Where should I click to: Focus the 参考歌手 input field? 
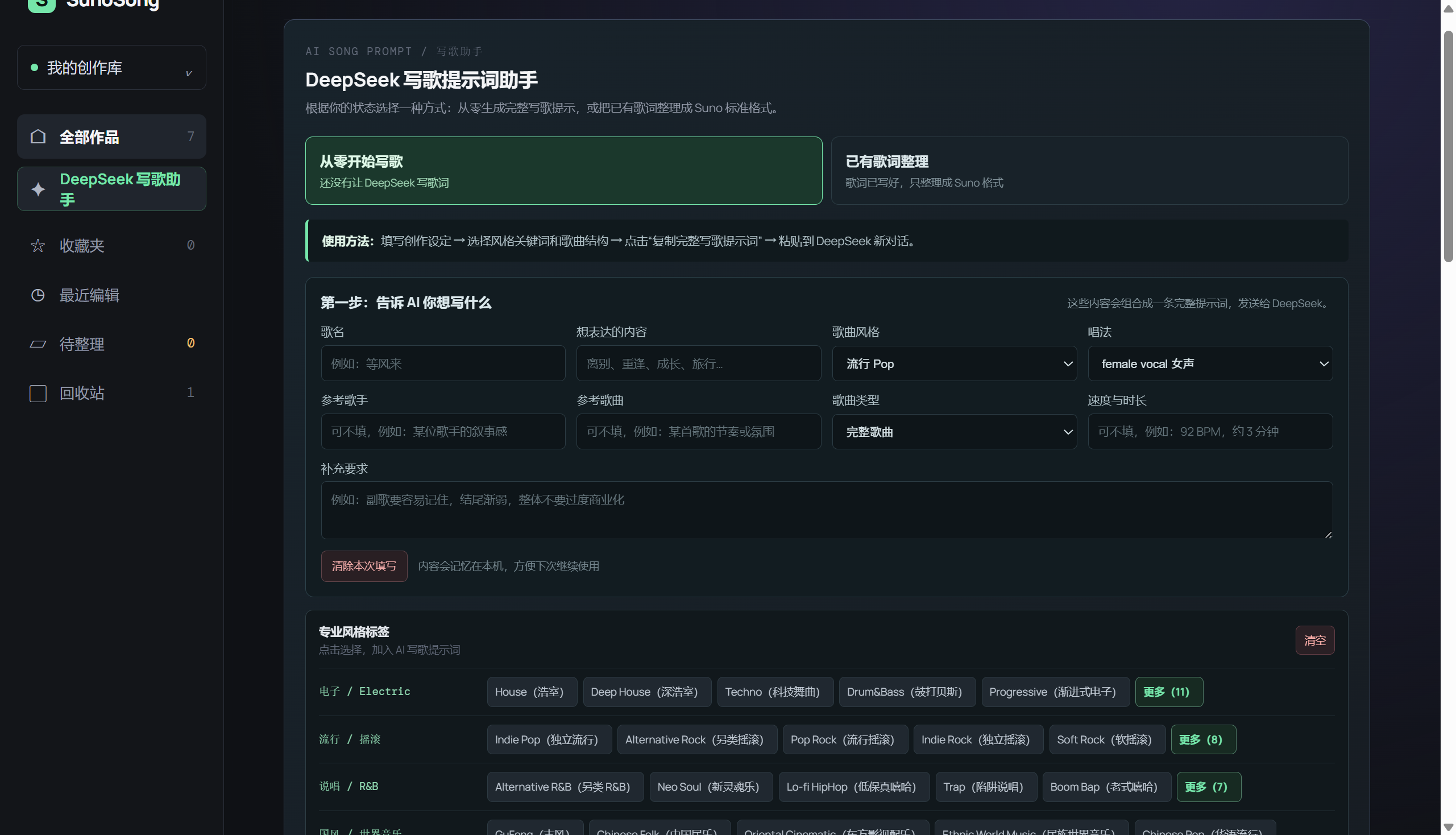[443, 432]
